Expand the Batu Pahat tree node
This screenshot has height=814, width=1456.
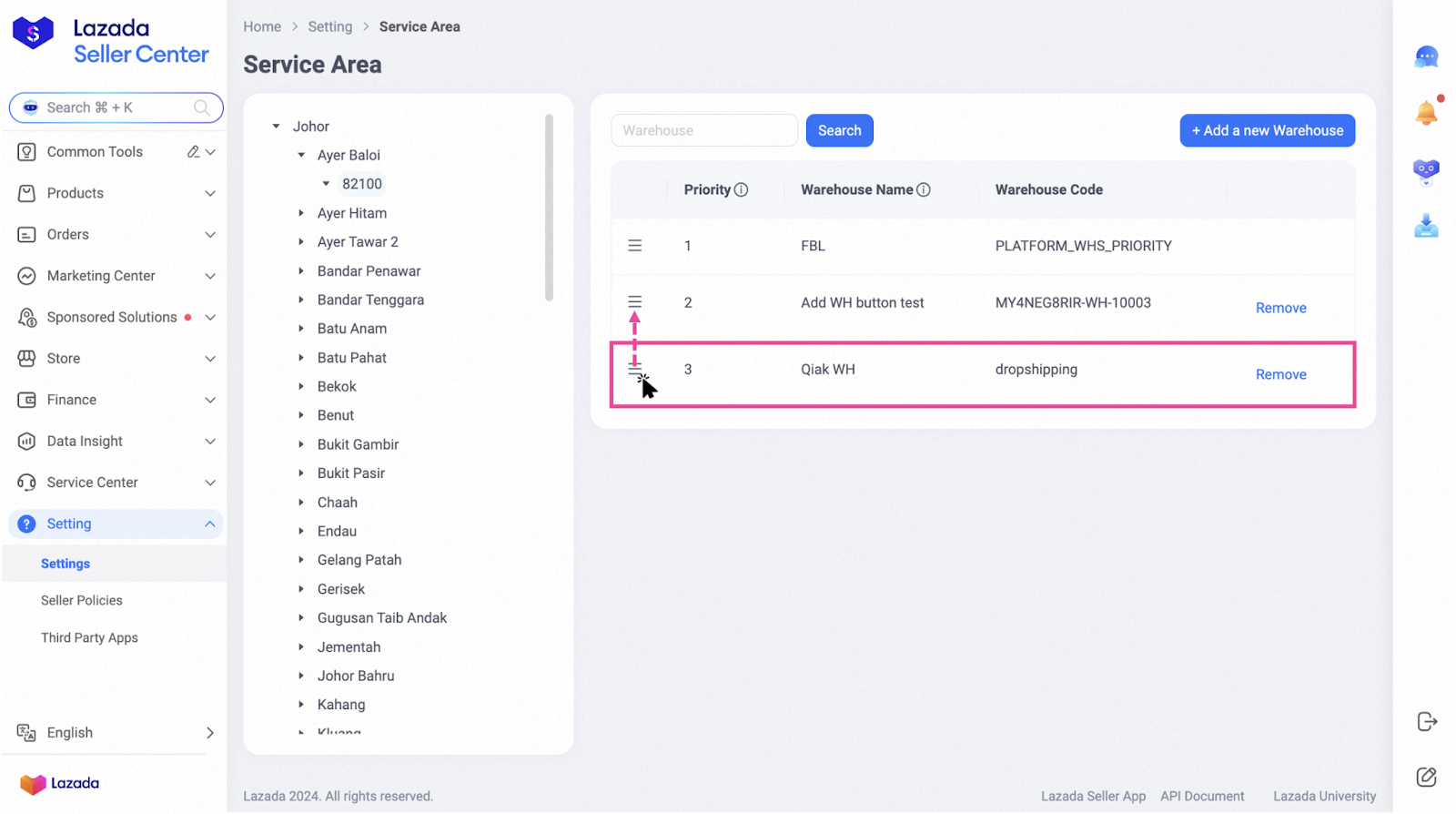coord(301,358)
